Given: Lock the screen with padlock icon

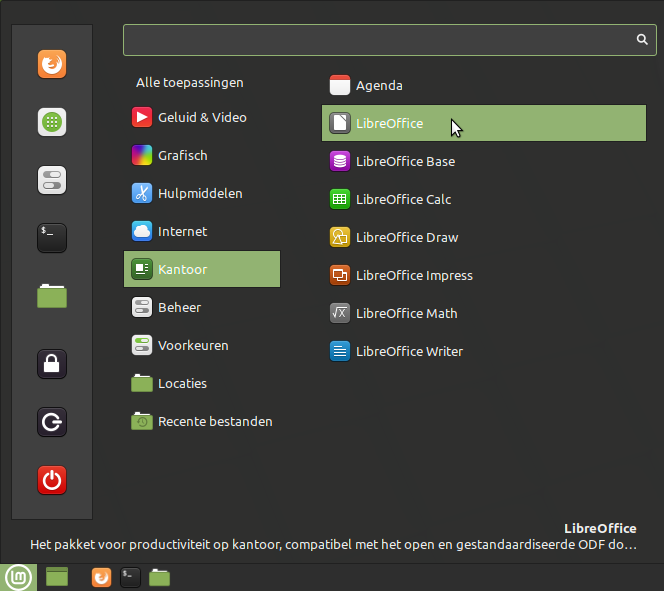Looking at the screenshot, I should coord(52,364).
